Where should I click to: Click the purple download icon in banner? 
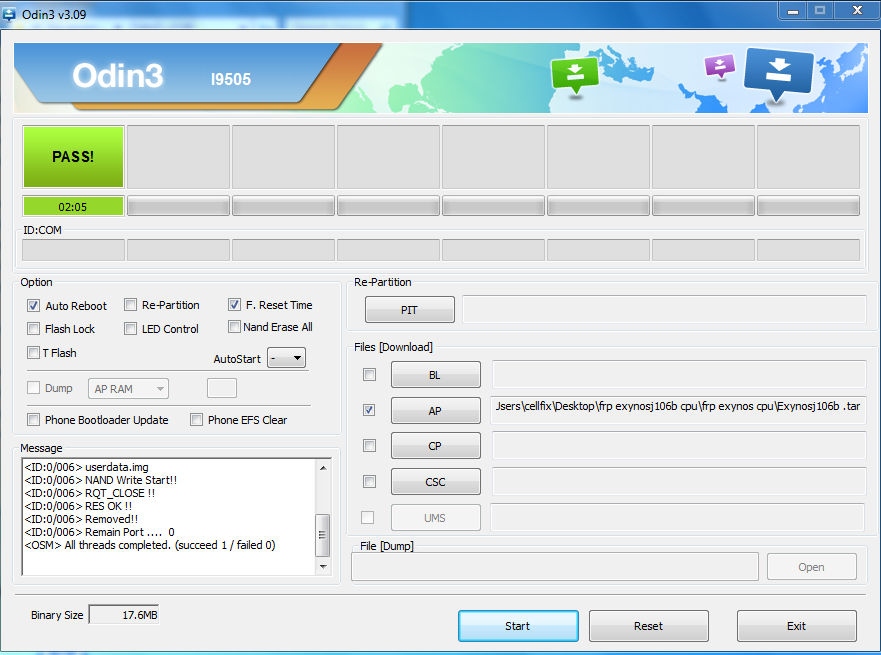coord(719,66)
